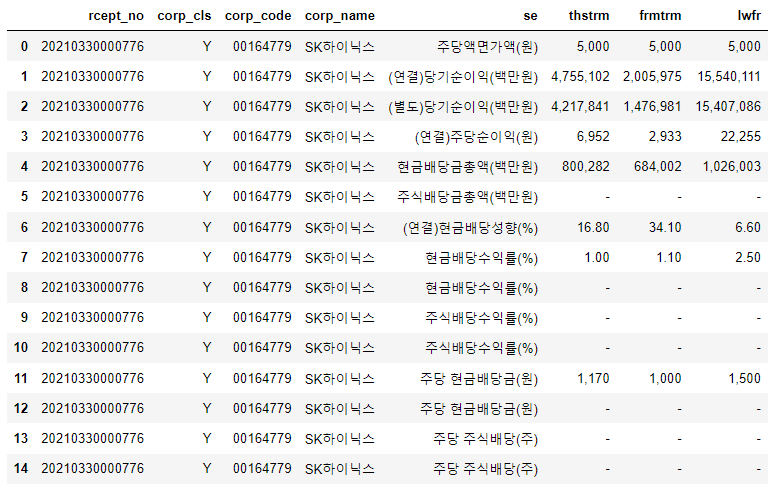The width and height of the screenshot is (774, 491).
Task: Click the thstrm column header
Action: click(x=588, y=16)
